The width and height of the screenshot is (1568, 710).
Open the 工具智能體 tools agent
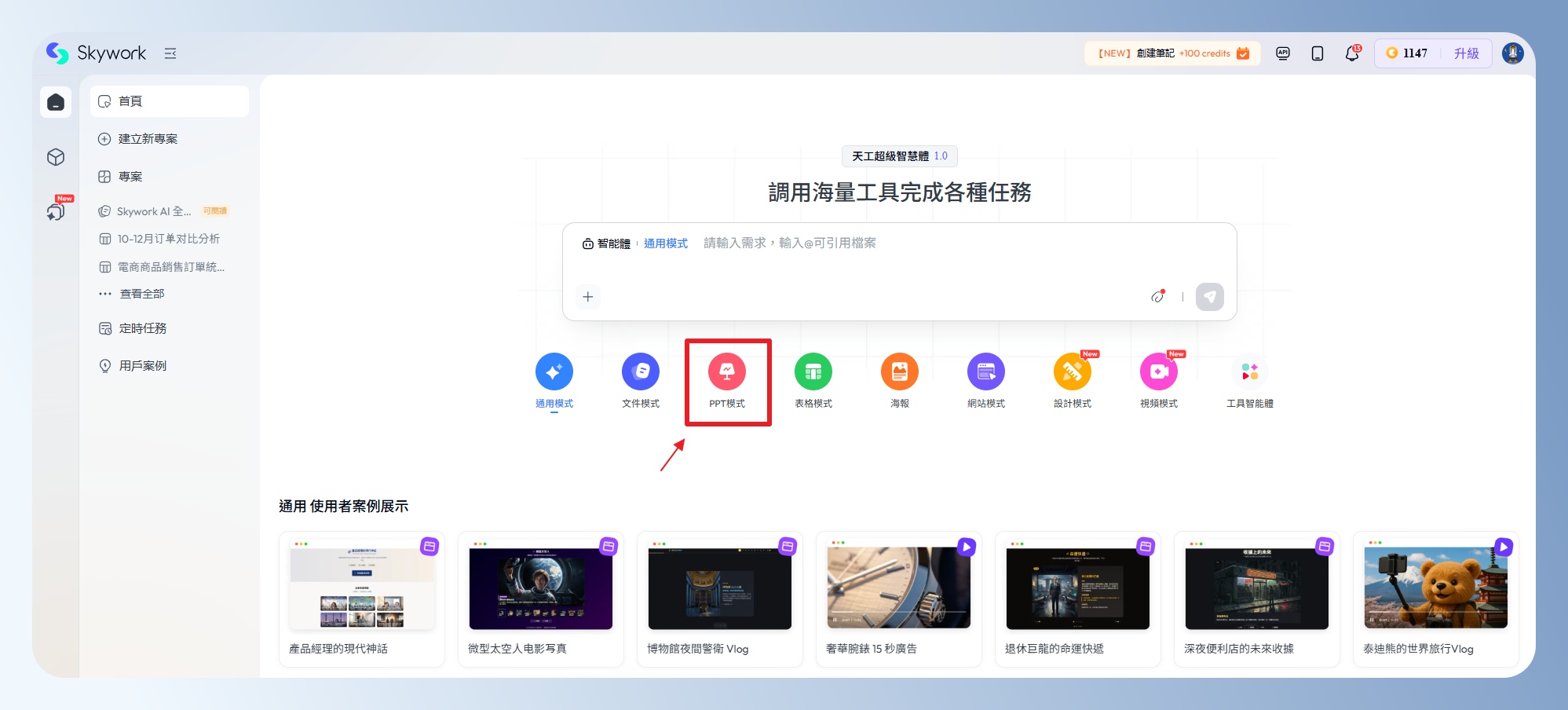pos(1250,372)
